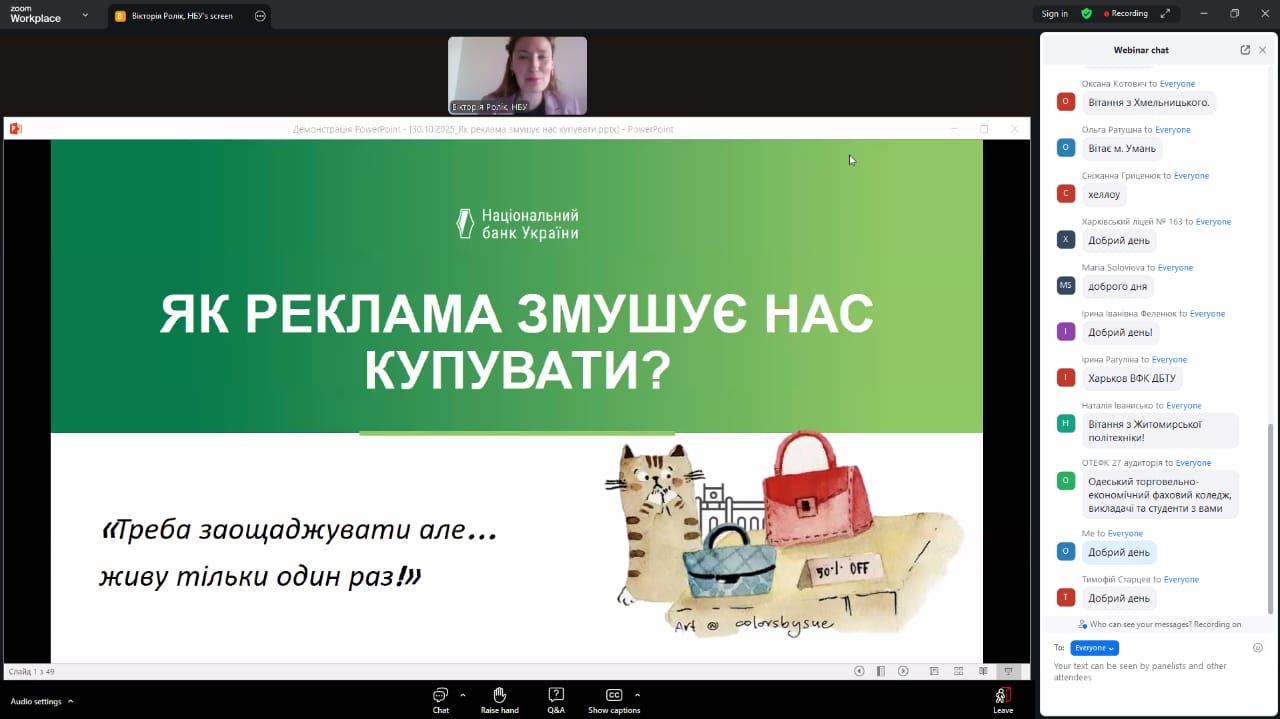Select the PowerPoint Slide Show view icon
Image resolution: width=1280 pixels, height=719 pixels.
pyautogui.click(x=1008, y=671)
